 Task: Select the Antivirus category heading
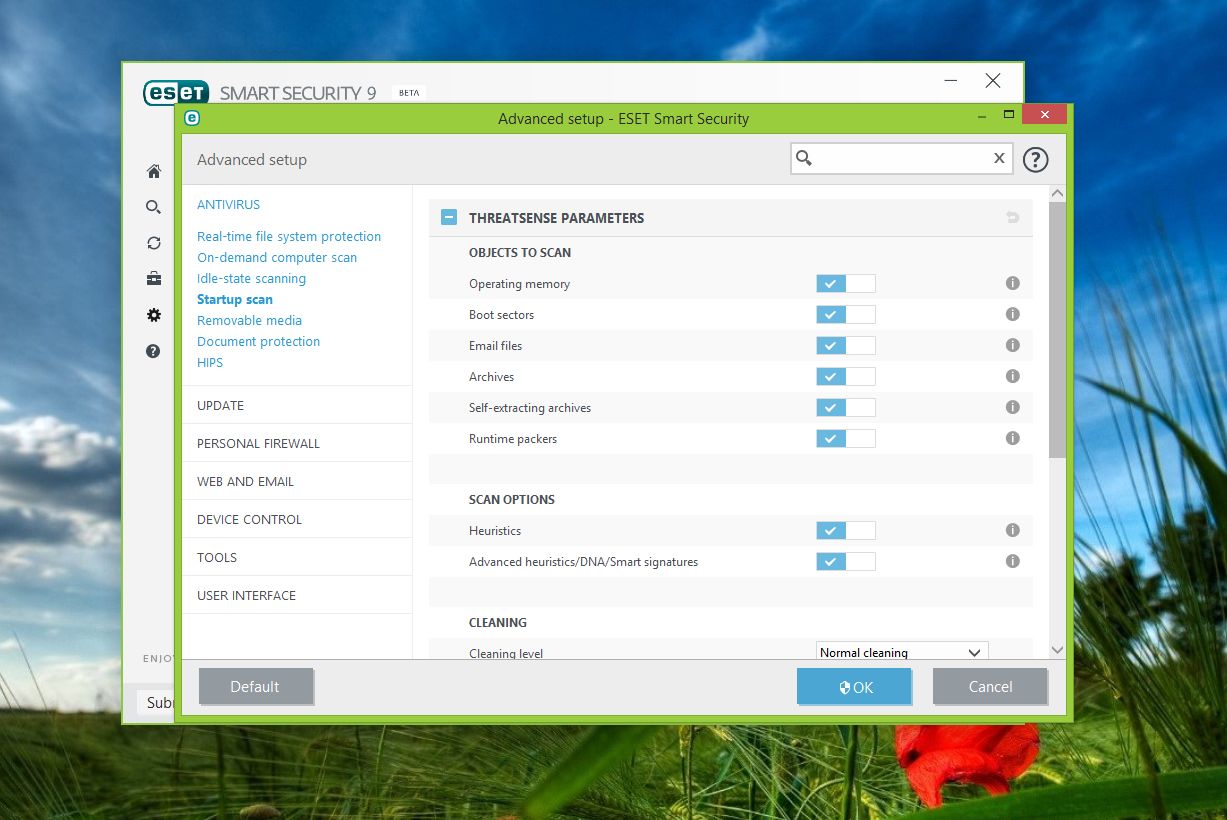pyautogui.click(x=228, y=204)
